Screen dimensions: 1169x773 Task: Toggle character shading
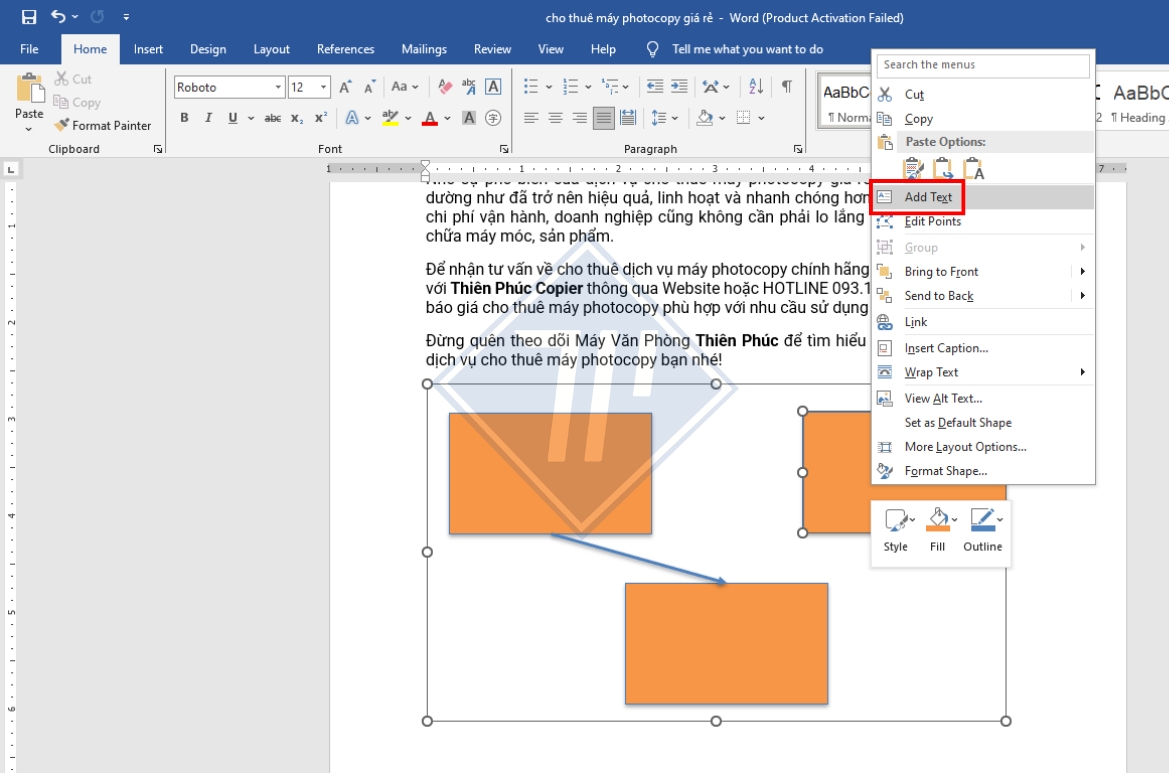[x=469, y=118]
